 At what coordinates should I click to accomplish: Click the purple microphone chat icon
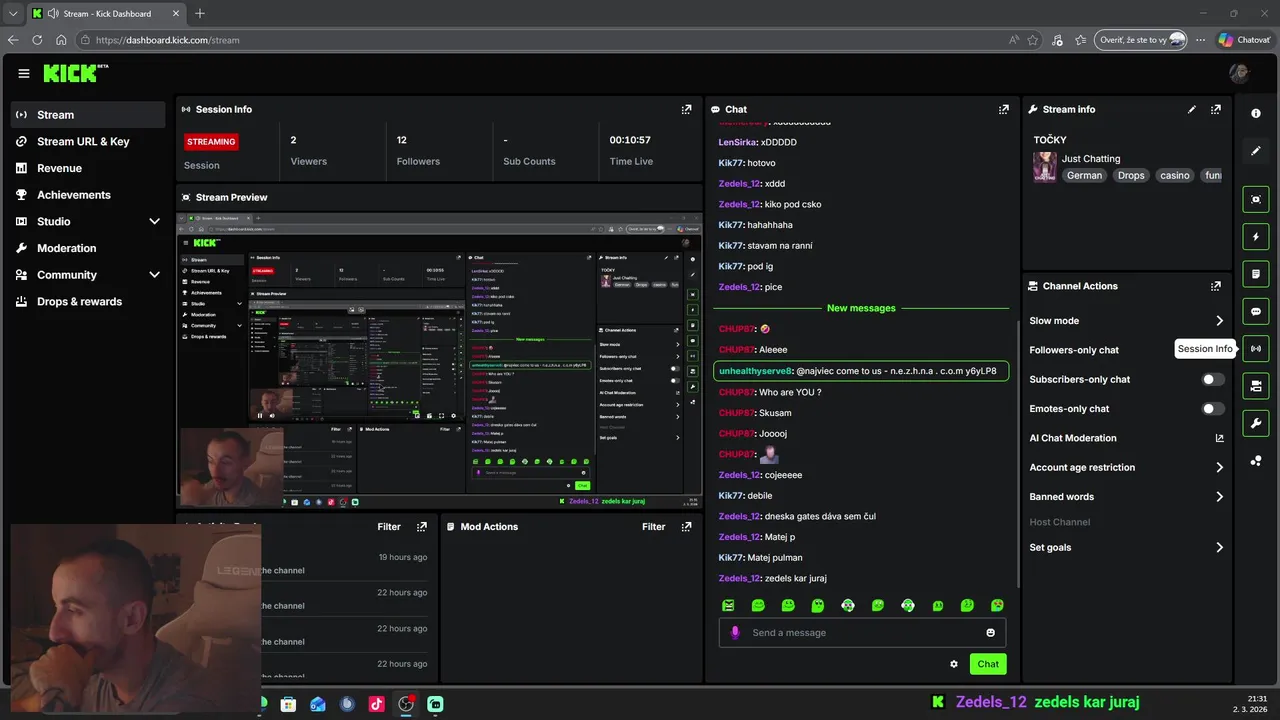pyautogui.click(x=735, y=633)
